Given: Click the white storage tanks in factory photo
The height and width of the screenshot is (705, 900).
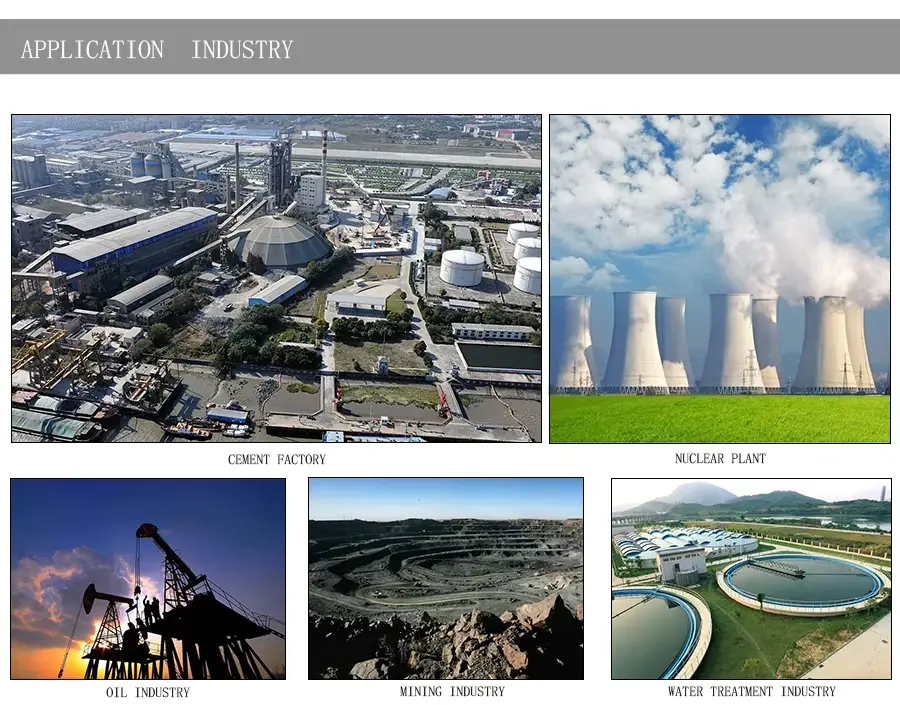Looking at the screenshot, I should (x=463, y=267).
